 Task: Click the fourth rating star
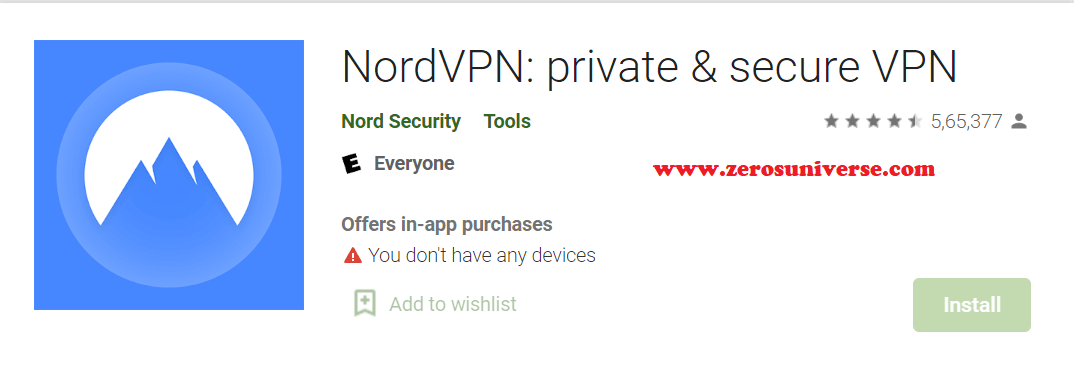tap(895, 122)
